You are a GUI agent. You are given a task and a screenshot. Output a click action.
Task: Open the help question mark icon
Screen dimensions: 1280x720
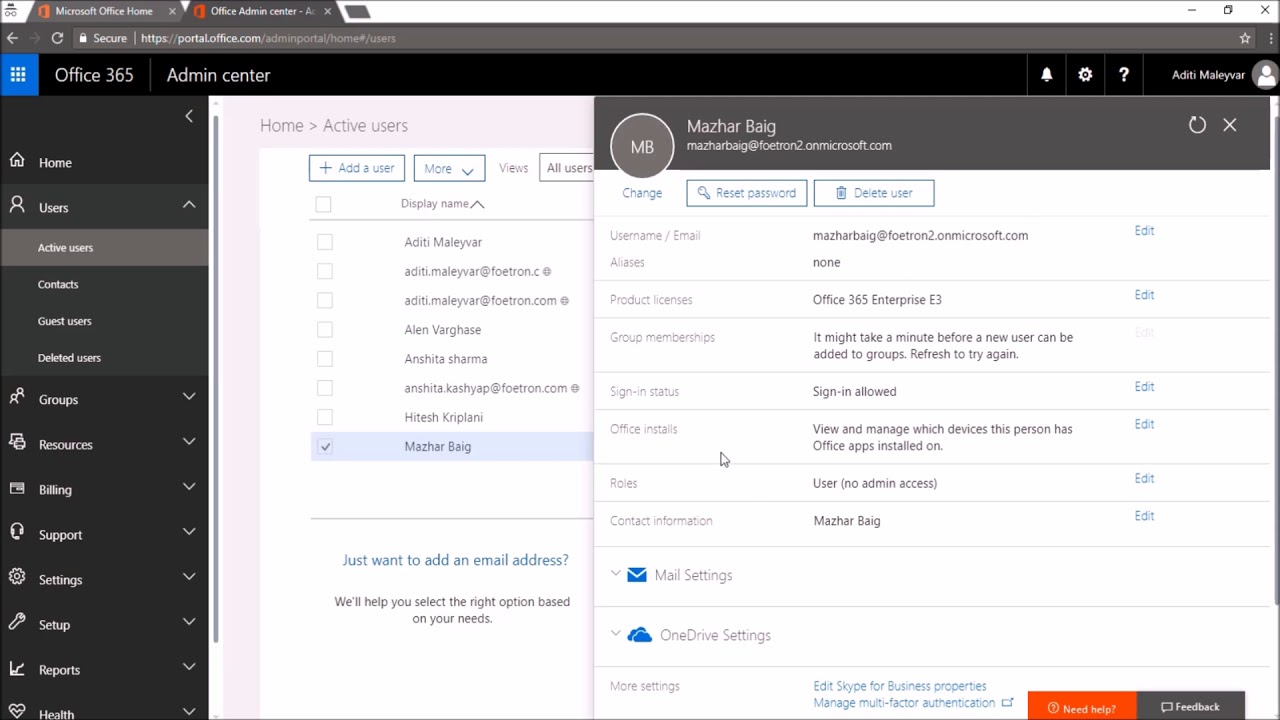[1124, 75]
